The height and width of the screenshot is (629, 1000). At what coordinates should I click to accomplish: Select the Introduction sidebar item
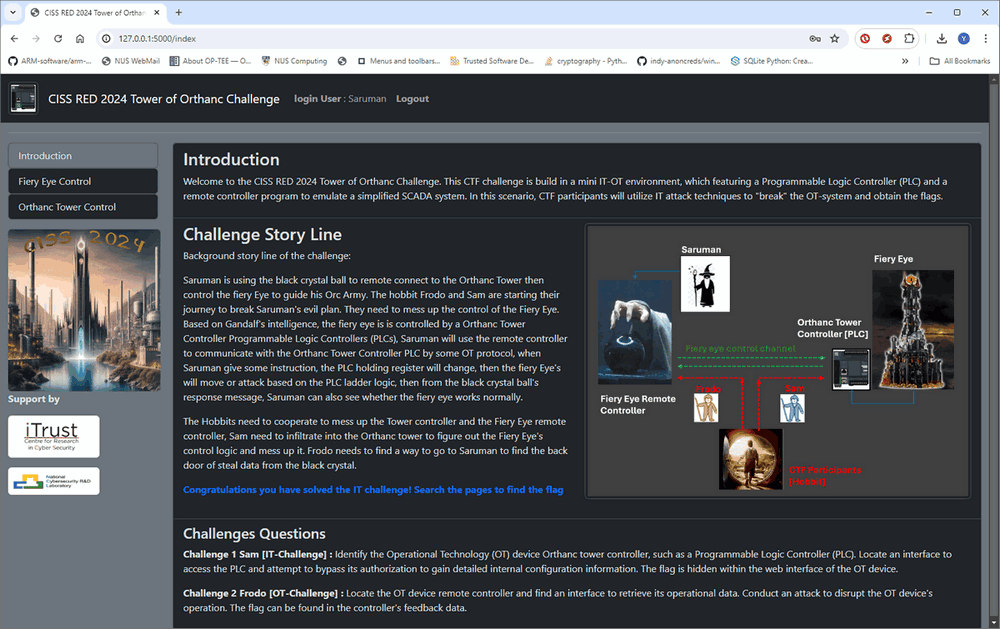point(83,156)
